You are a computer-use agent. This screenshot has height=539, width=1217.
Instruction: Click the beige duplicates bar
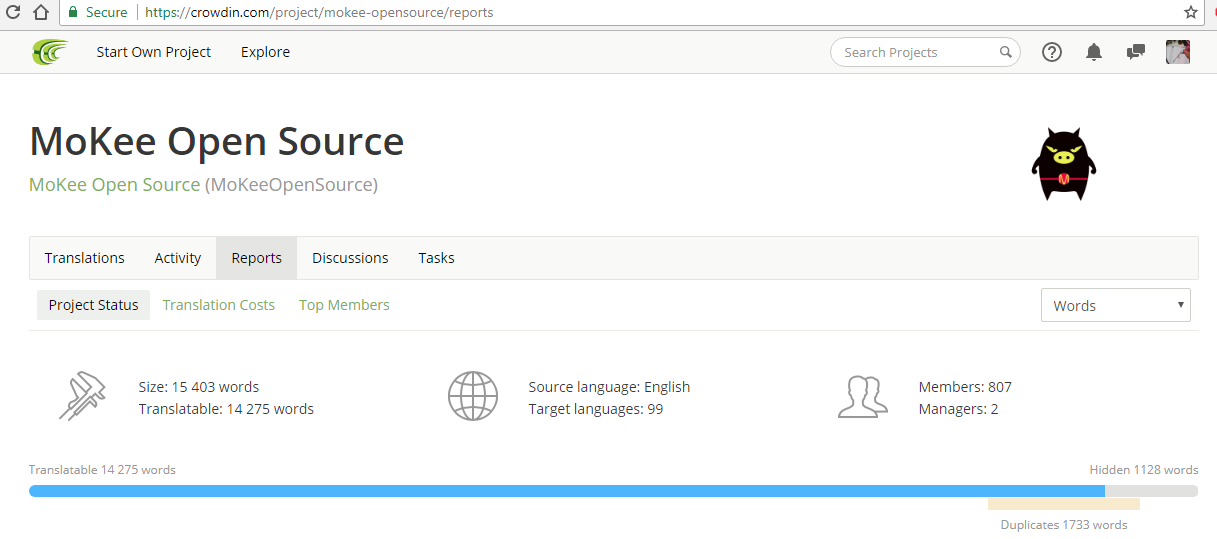(x=1064, y=504)
